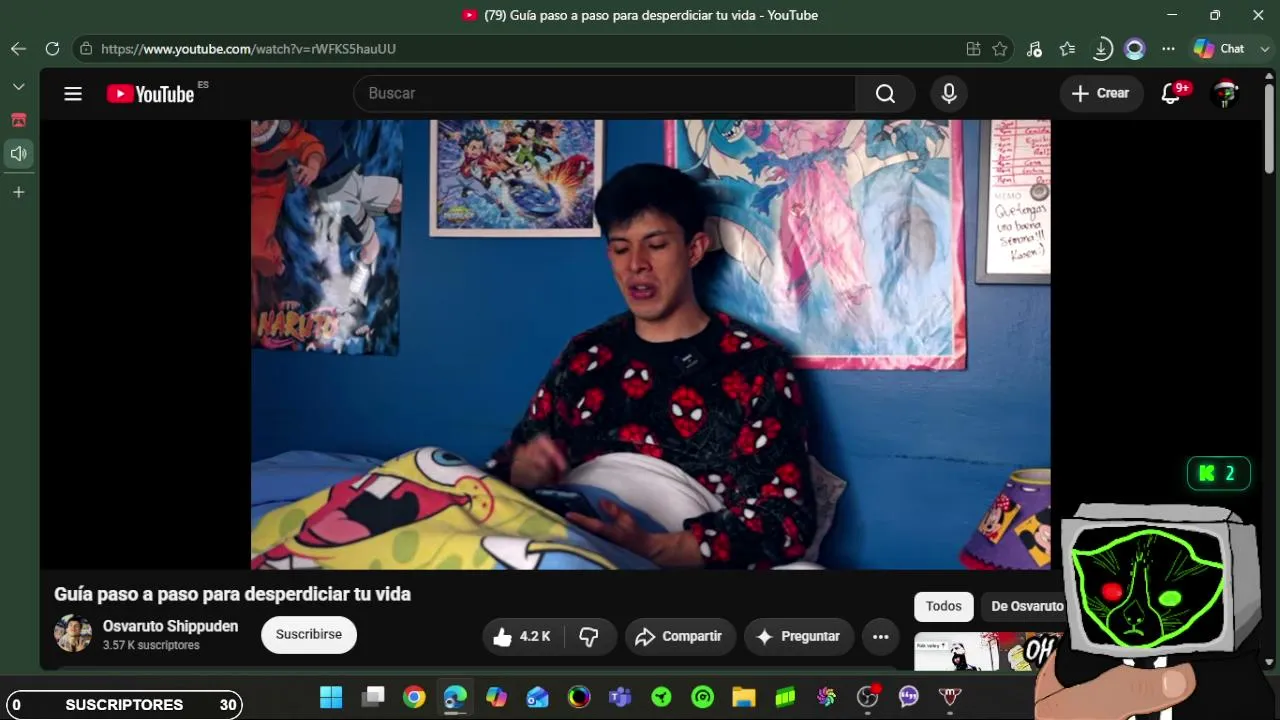Click the YouTube address bar URL
Viewport: 1280px width, 720px height.
248,49
